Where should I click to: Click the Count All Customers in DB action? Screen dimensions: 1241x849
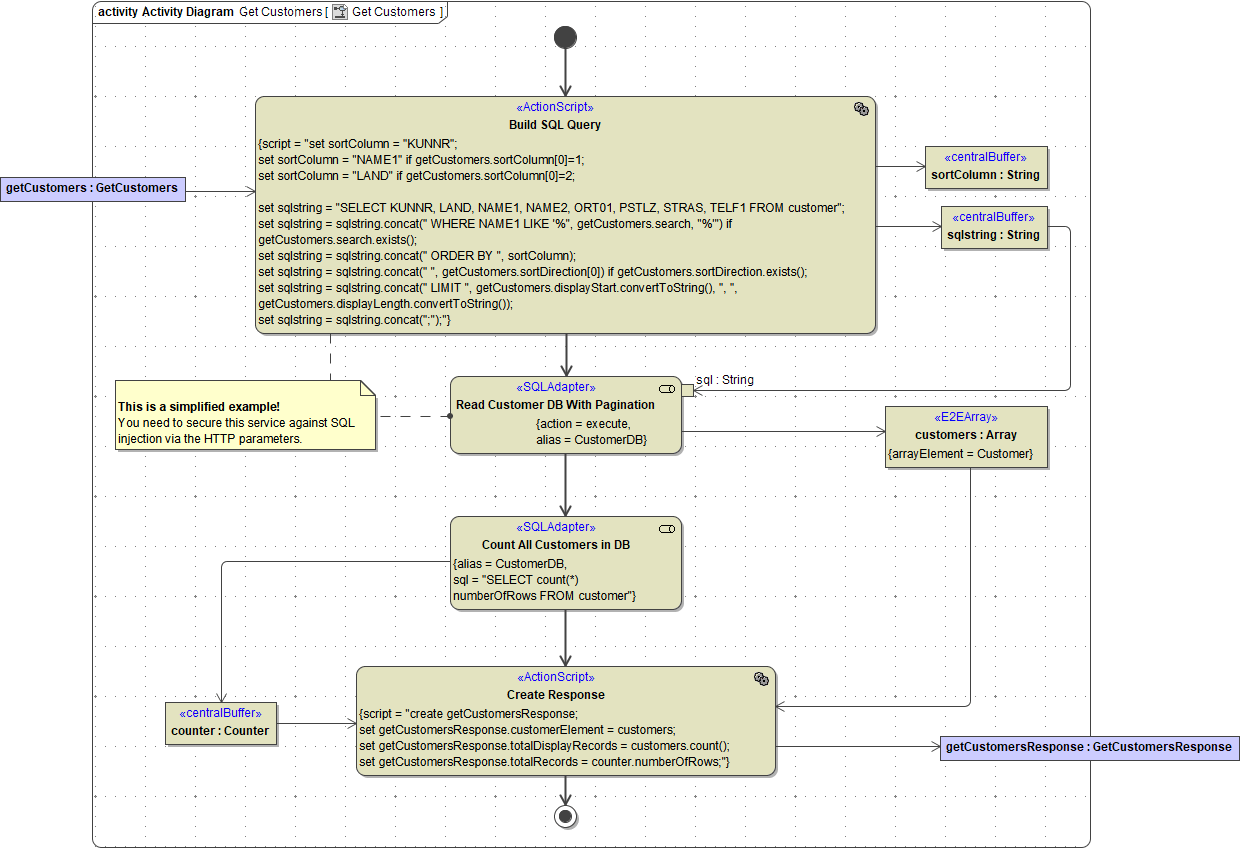(566, 562)
